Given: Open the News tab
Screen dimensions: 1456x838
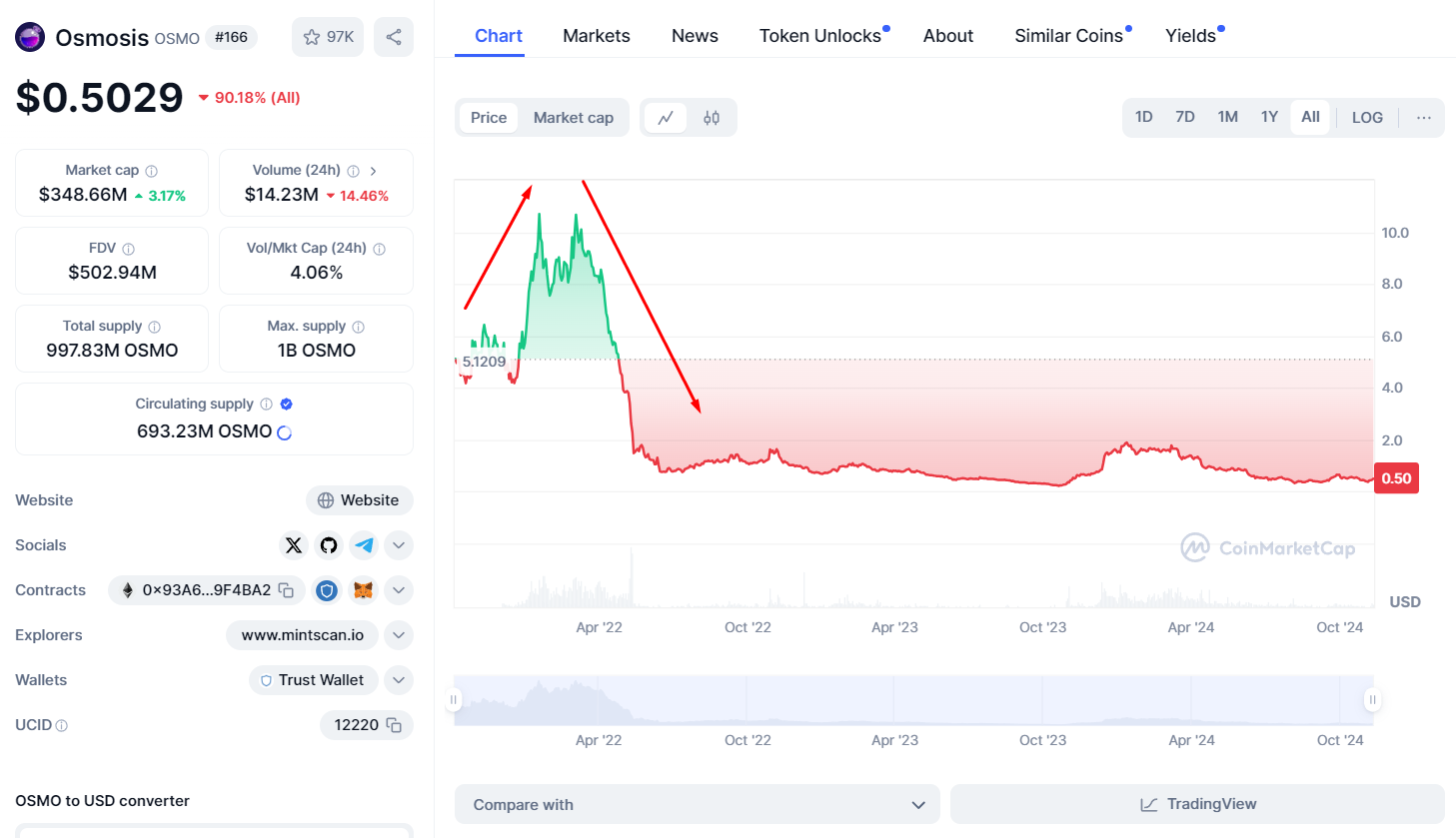Looking at the screenshot, I should [x=695, y=36].
